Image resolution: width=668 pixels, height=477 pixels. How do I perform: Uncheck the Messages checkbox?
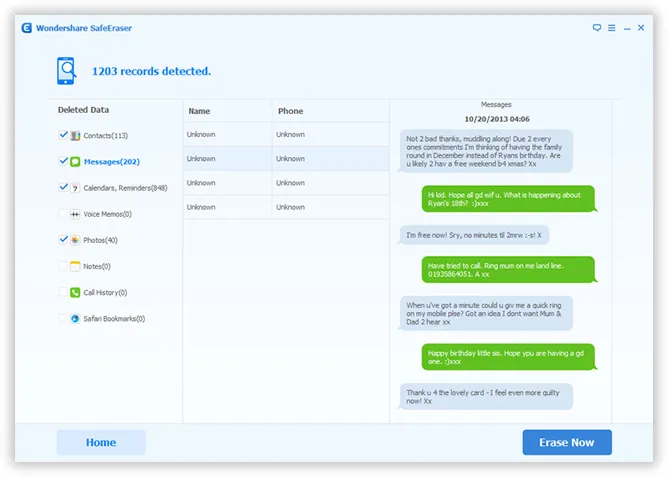[63, 161]
